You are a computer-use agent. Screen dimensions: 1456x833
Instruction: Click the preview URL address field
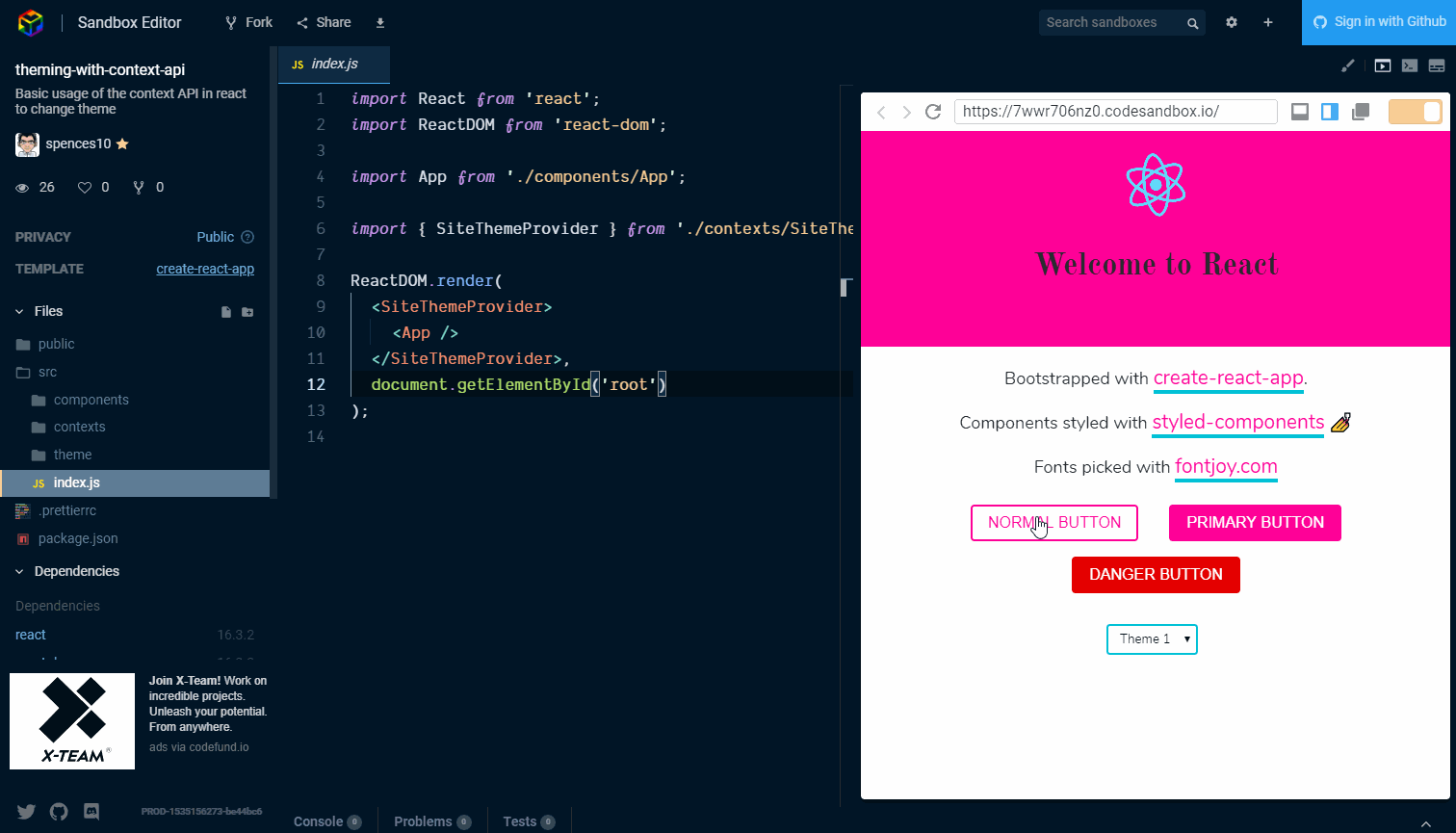point(1114,112)
